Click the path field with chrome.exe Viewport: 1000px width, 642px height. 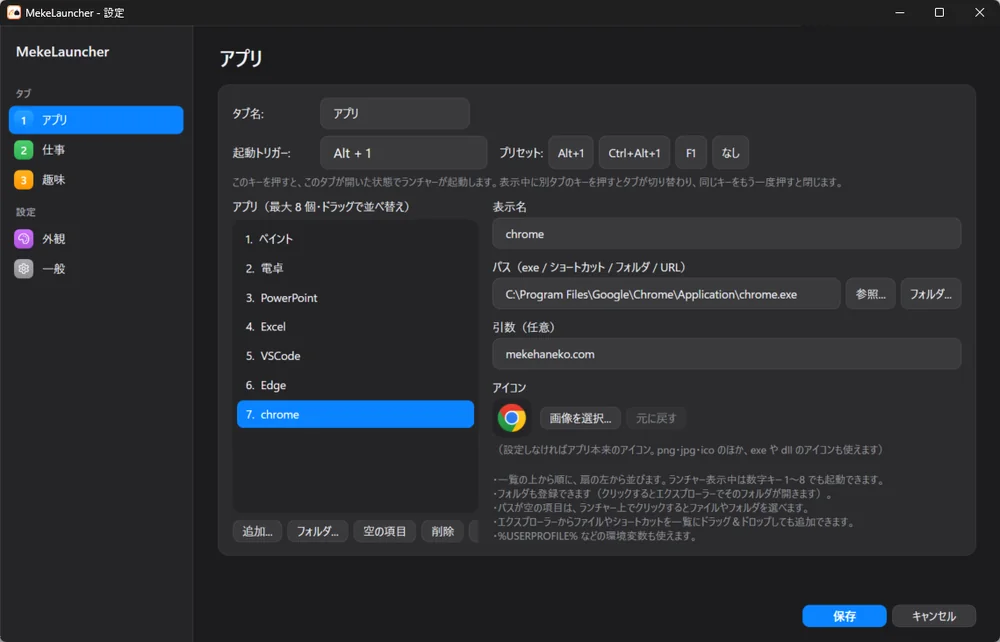pyautogui.click(x=666, y=294)
